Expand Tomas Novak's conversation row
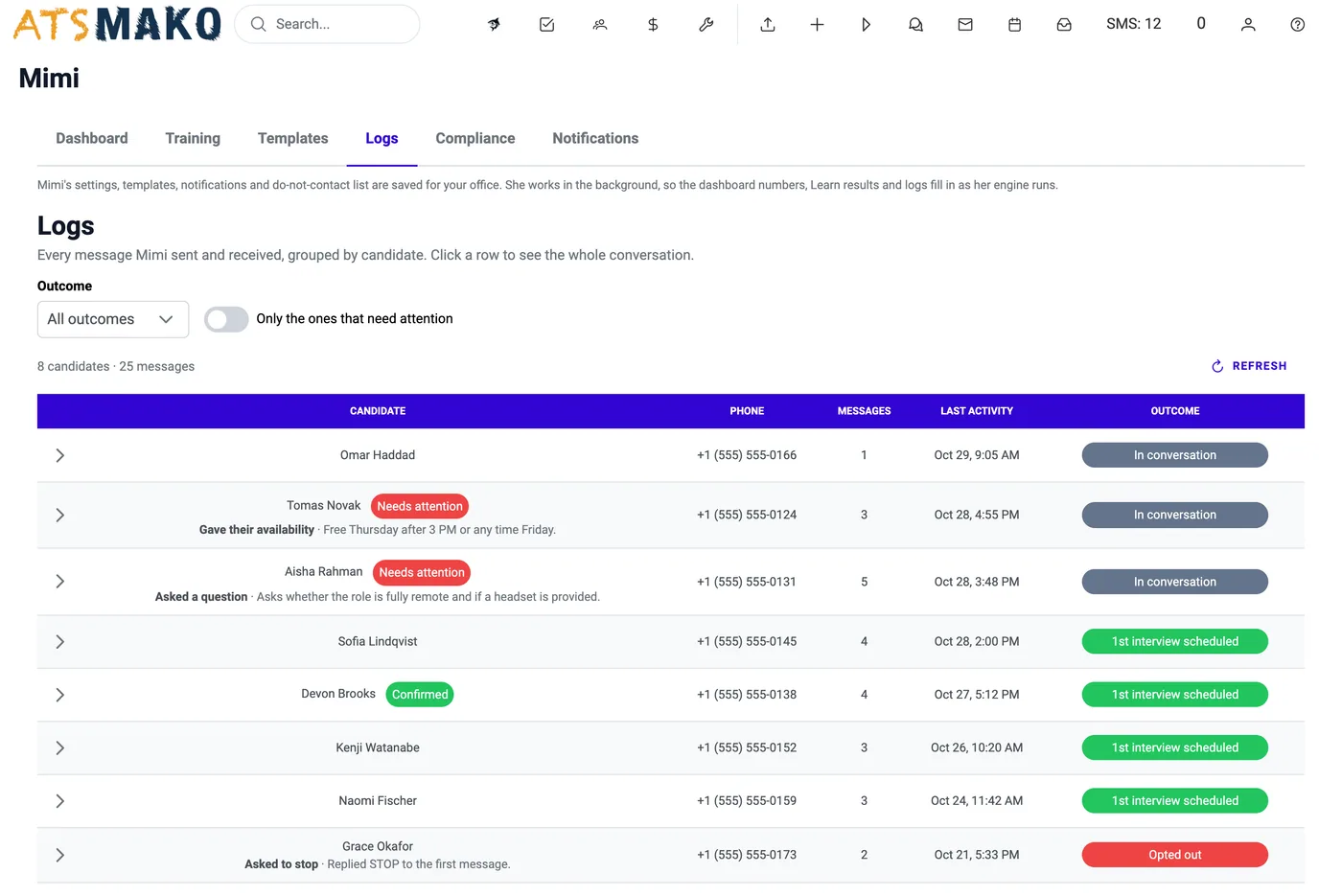Image resolution: width=1342 pixels, height=896 pixels. (x=59, y=516)
